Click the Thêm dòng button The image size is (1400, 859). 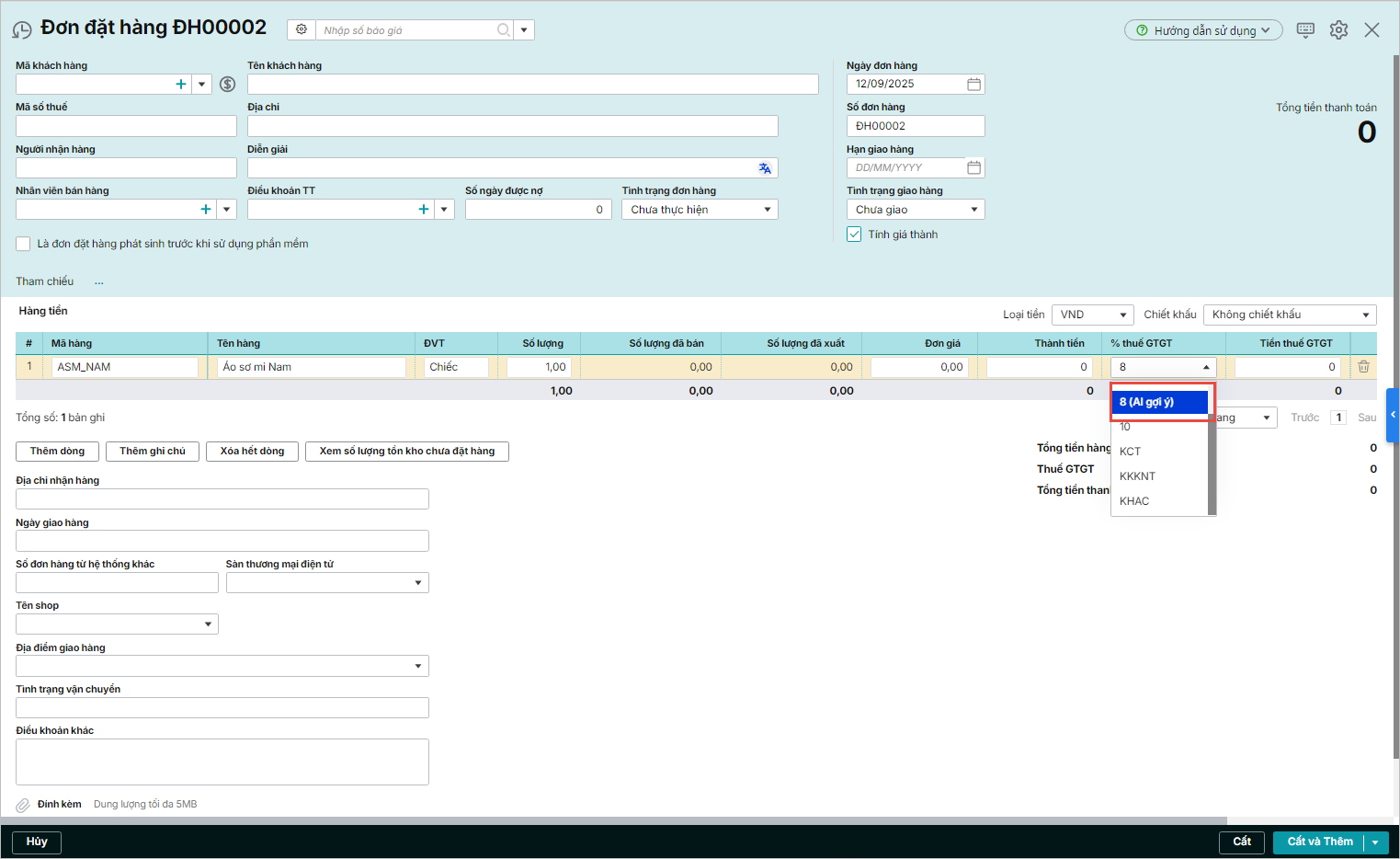click(x=57, y=452)
